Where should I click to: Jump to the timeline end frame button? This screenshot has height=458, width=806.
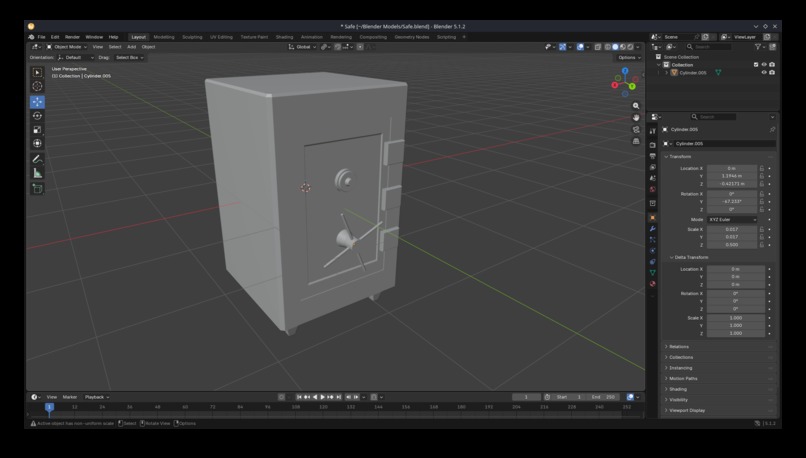coord(339,397)
